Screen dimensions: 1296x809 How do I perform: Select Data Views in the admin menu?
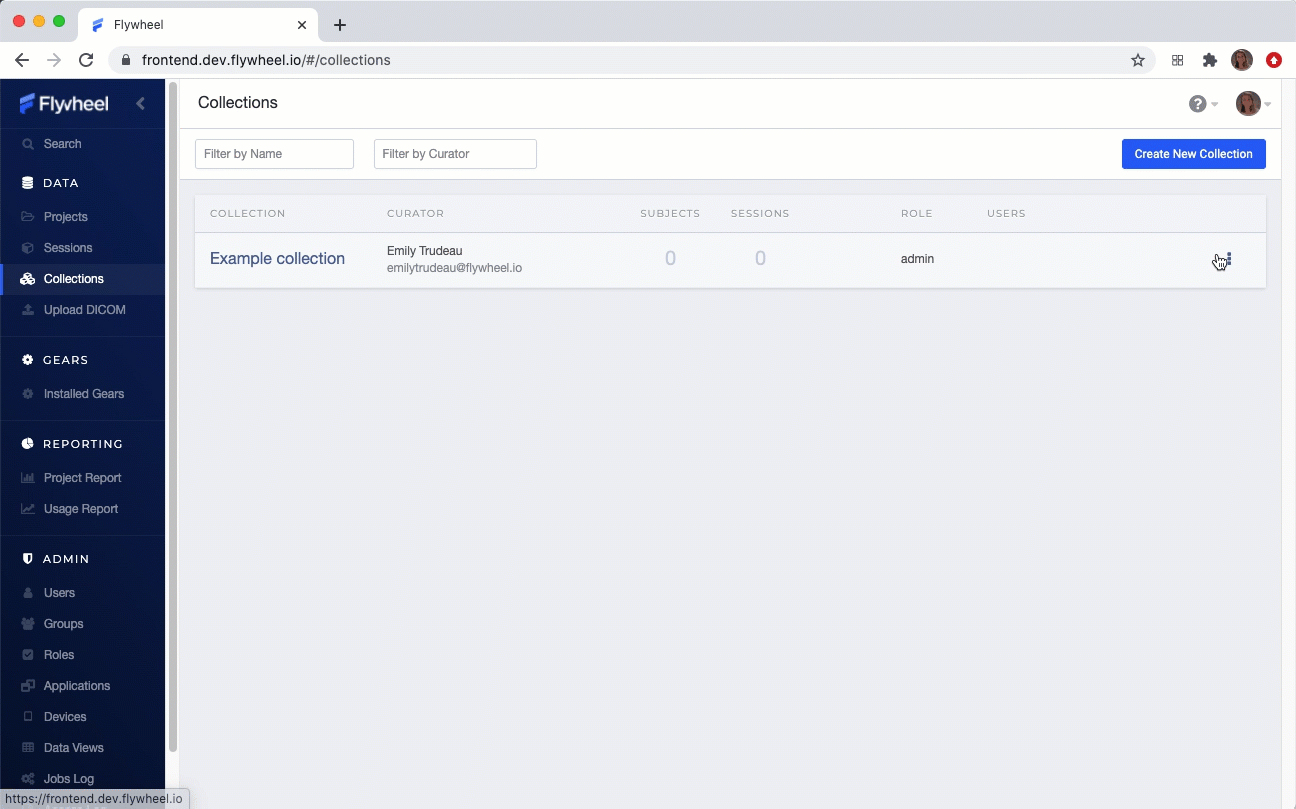tap(73, 748)
